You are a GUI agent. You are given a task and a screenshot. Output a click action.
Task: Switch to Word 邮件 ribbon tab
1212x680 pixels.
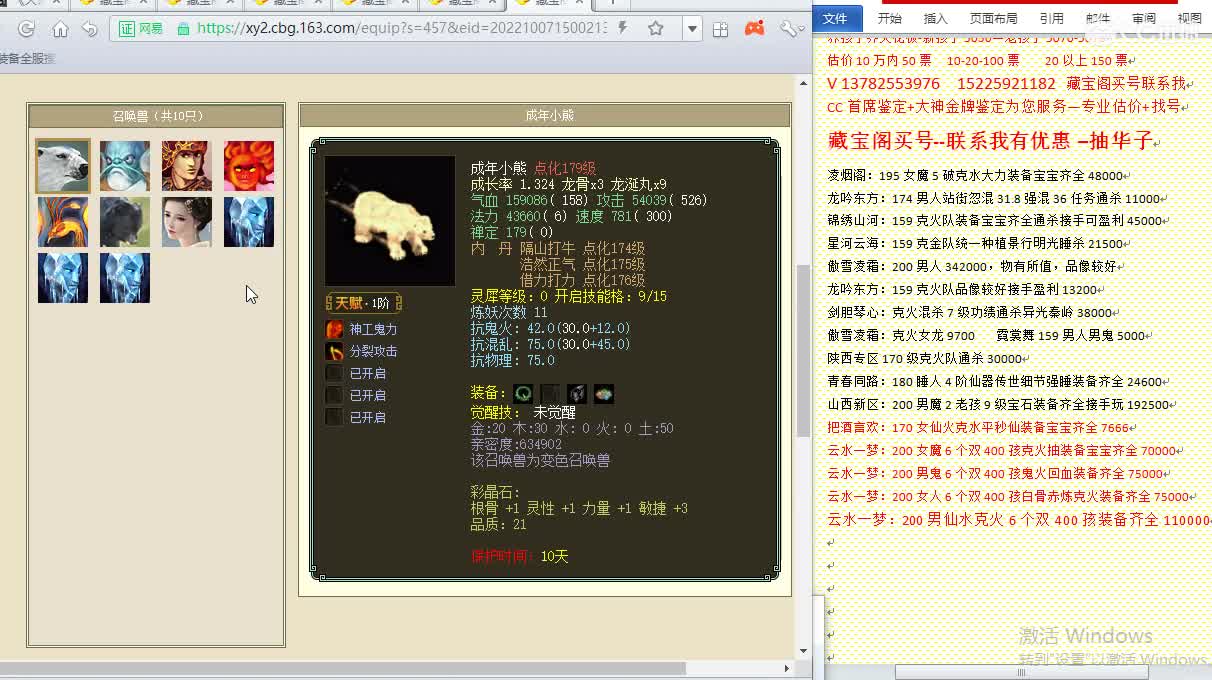[x=1097, y=18]
